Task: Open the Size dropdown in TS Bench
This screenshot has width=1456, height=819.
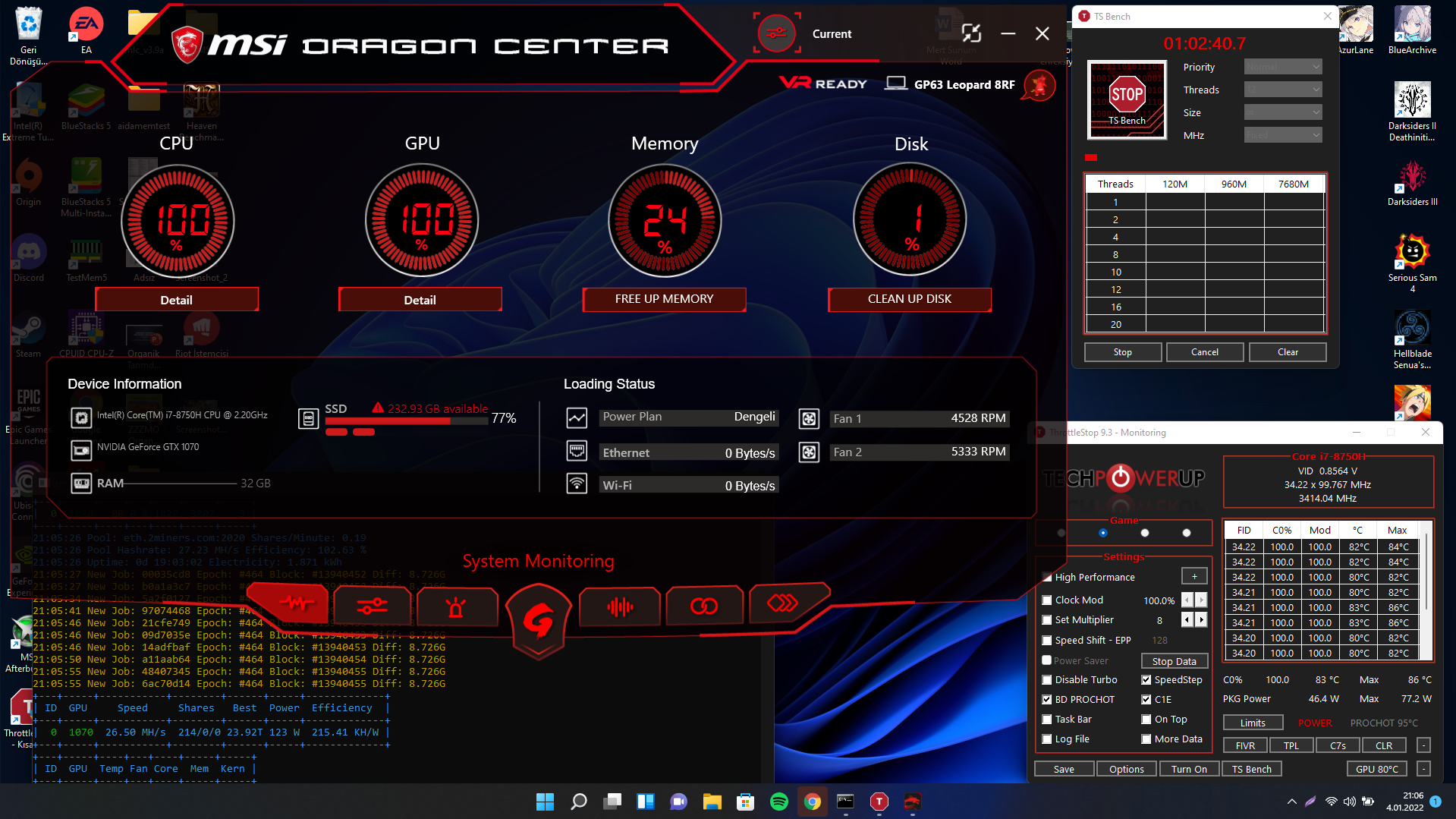Action: coord(1283,113)
